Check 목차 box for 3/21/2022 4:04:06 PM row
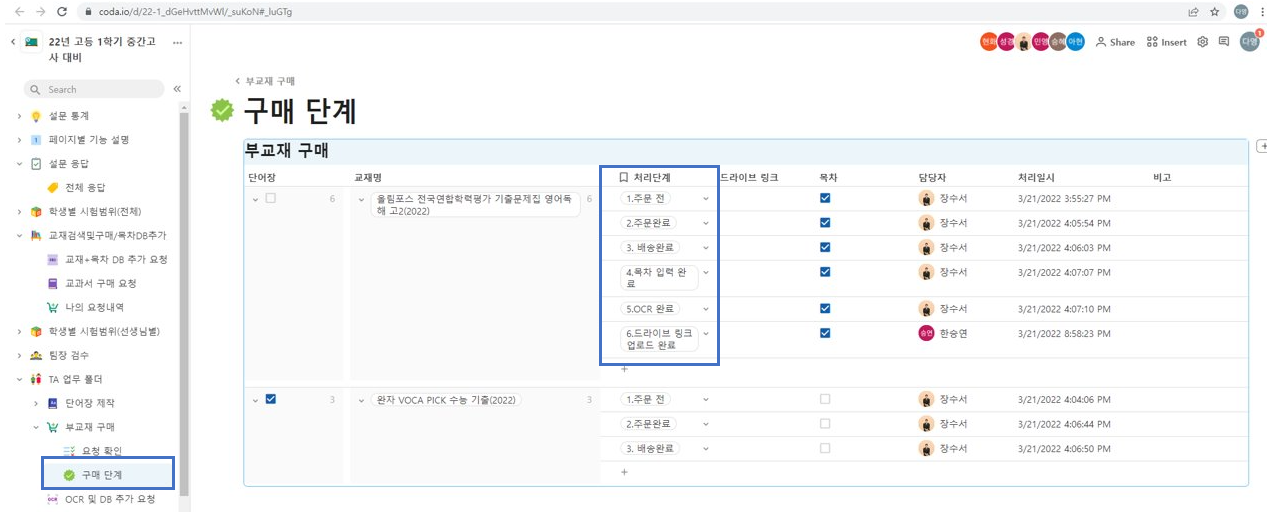Screen dimensions: 1275x518 (x=825, y=399)
